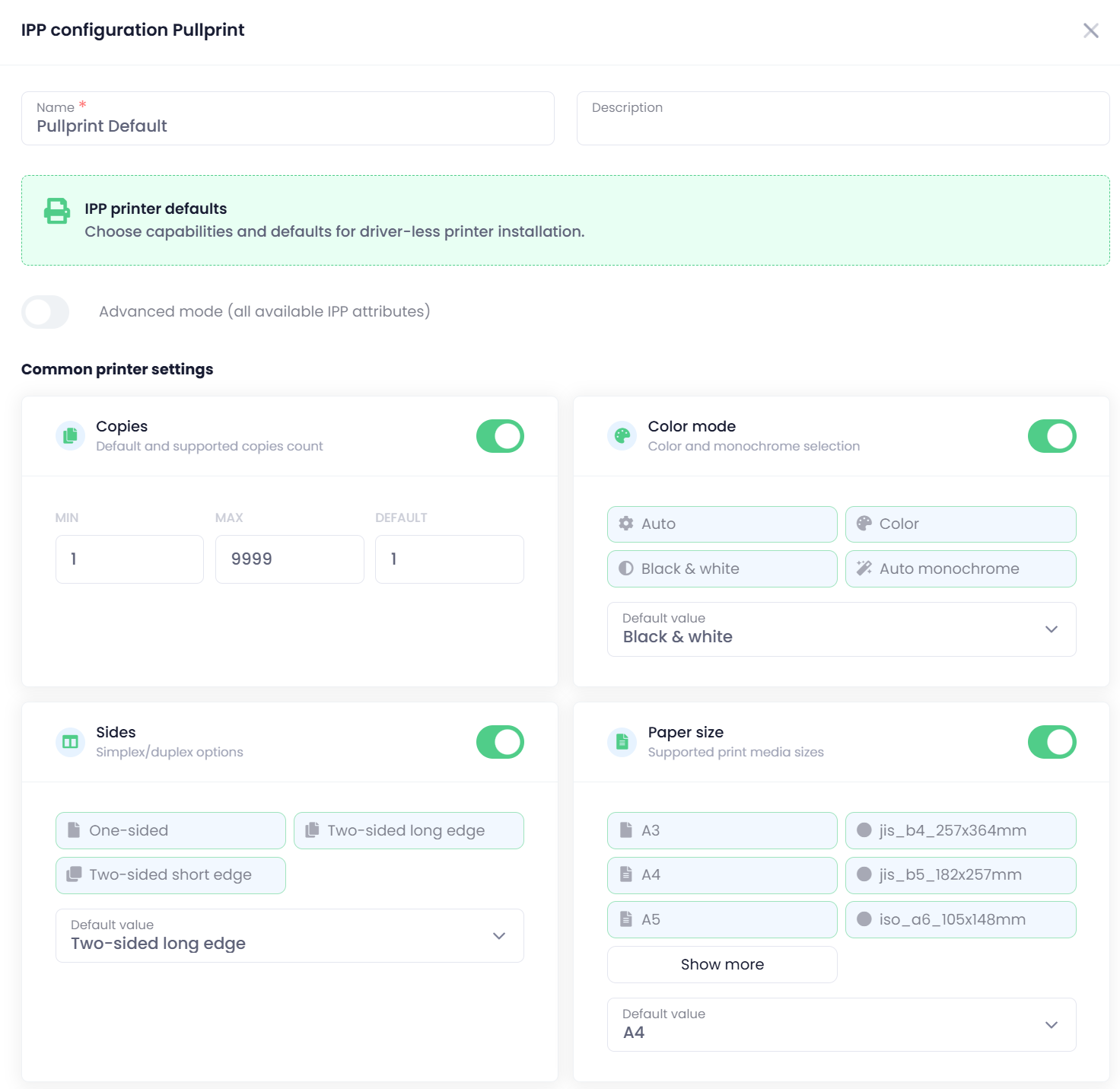1120x1089 pixels.
Task: Click circle icon on iso_a6_105x148mm chip
Action: [x=864, y=919]
